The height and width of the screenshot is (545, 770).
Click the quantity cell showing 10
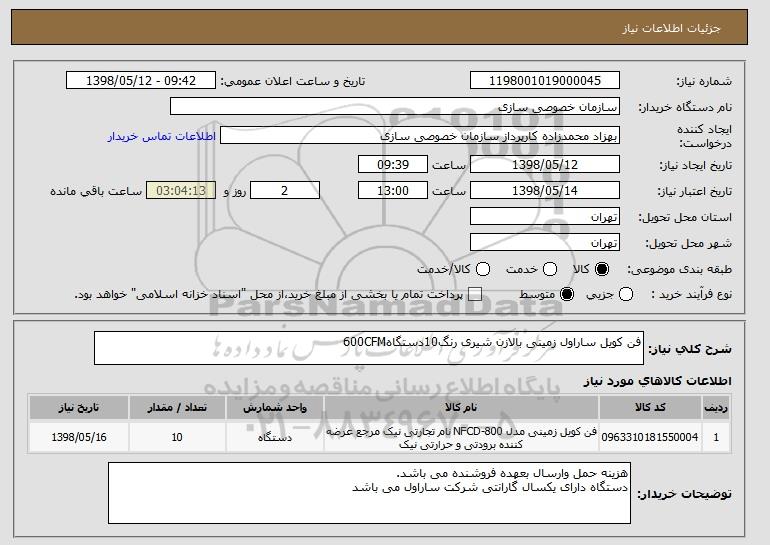tap(177, 437)
